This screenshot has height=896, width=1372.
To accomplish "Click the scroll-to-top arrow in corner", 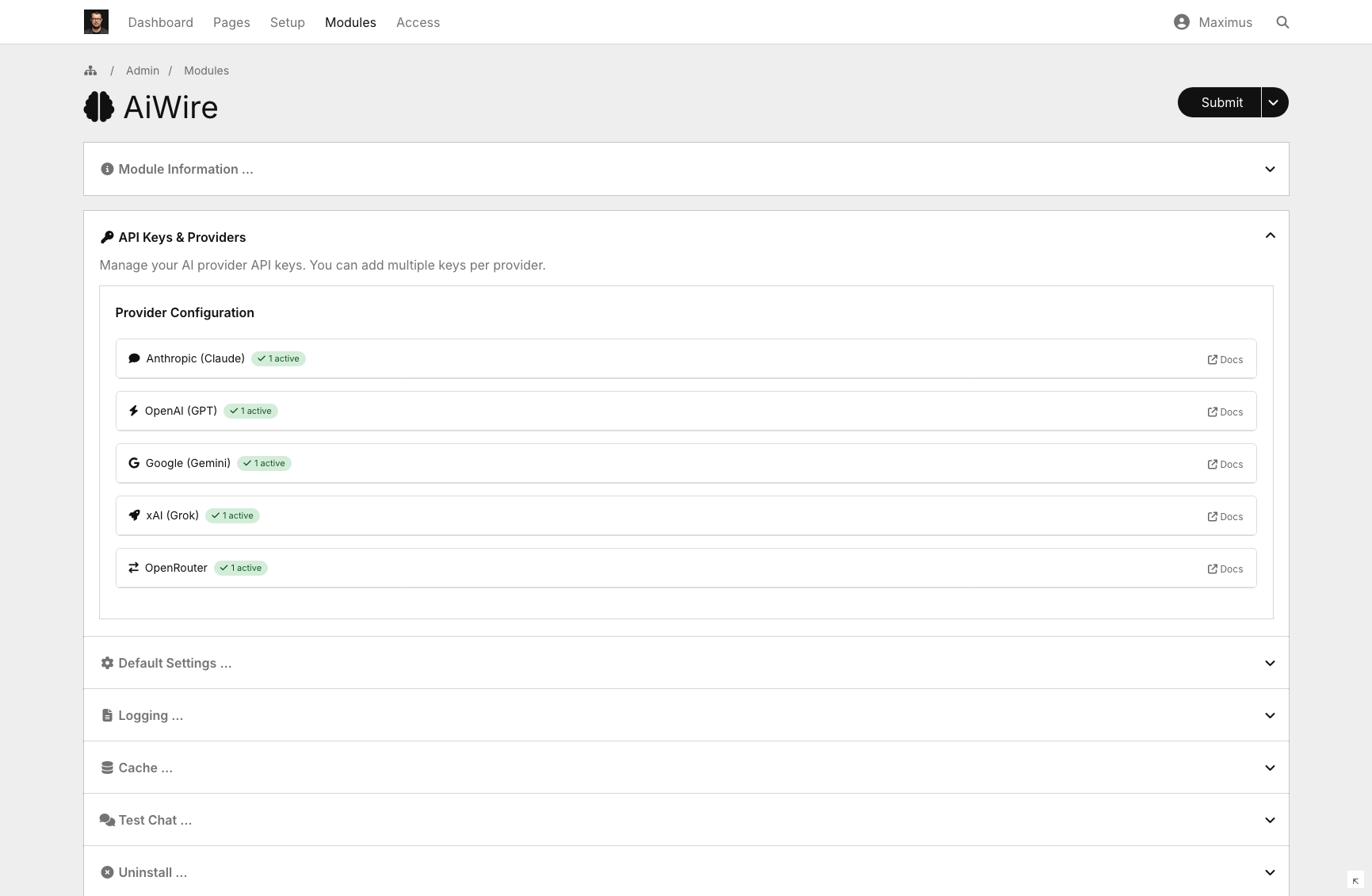I will (1355, 881).
